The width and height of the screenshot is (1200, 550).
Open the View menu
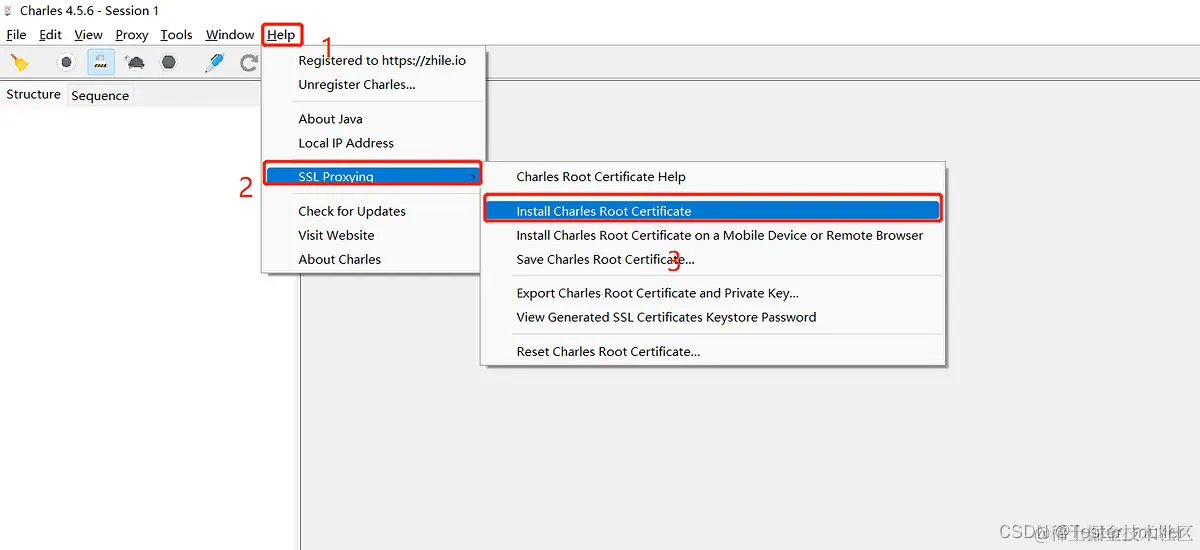[88, 35]
